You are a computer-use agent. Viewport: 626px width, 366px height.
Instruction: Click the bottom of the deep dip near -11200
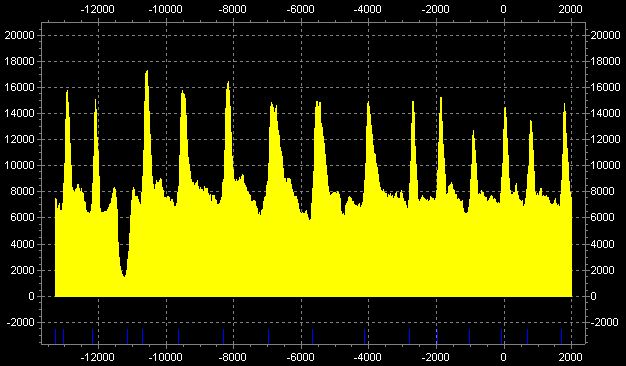coord(124,275)
